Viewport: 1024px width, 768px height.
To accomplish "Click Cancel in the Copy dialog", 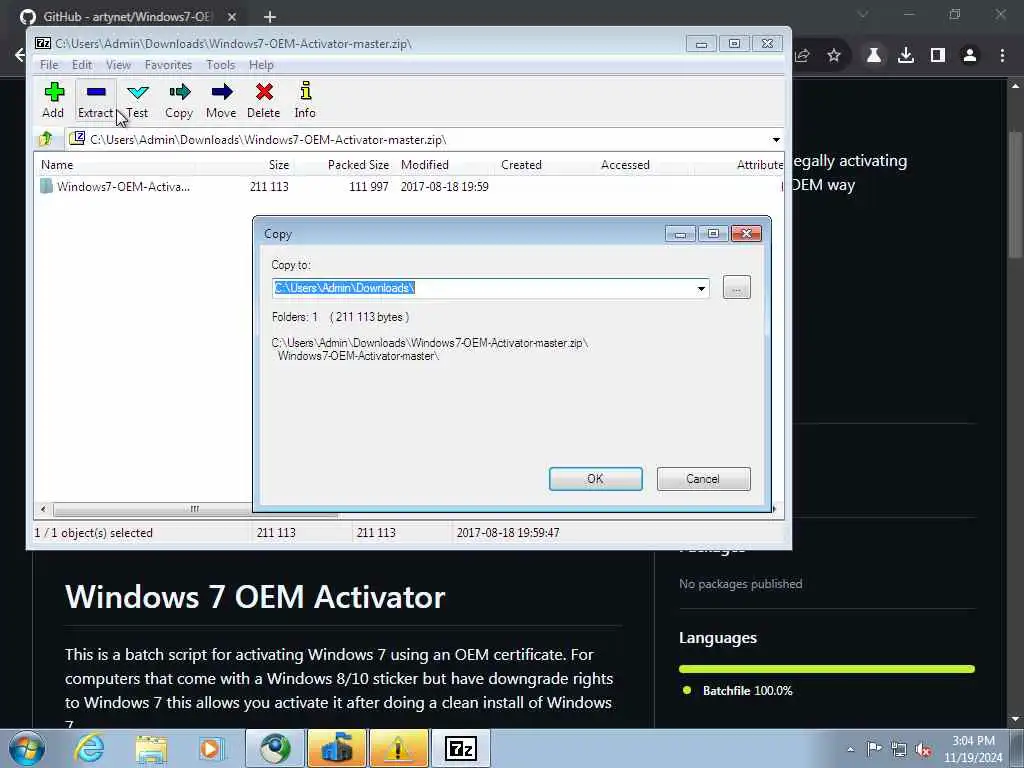I will (703, 479).
